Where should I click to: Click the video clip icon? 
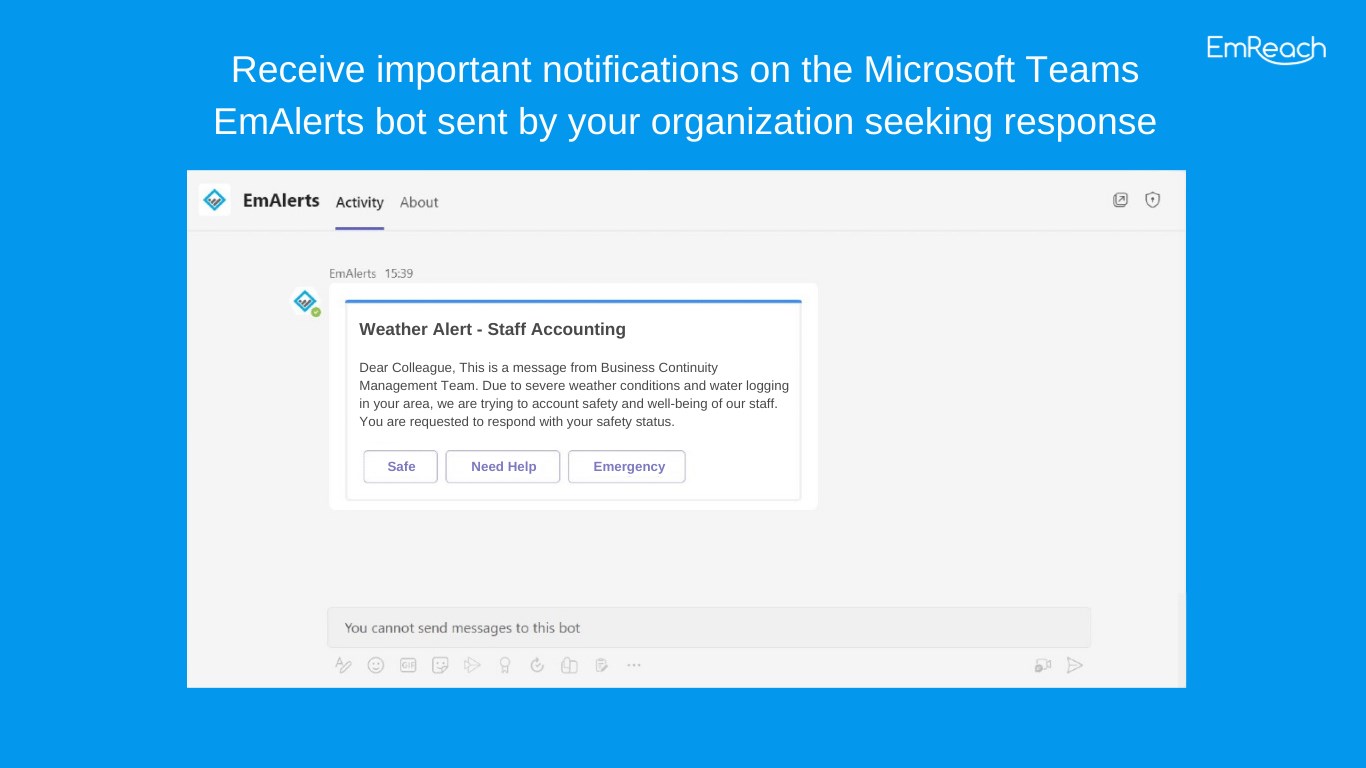1043,665
